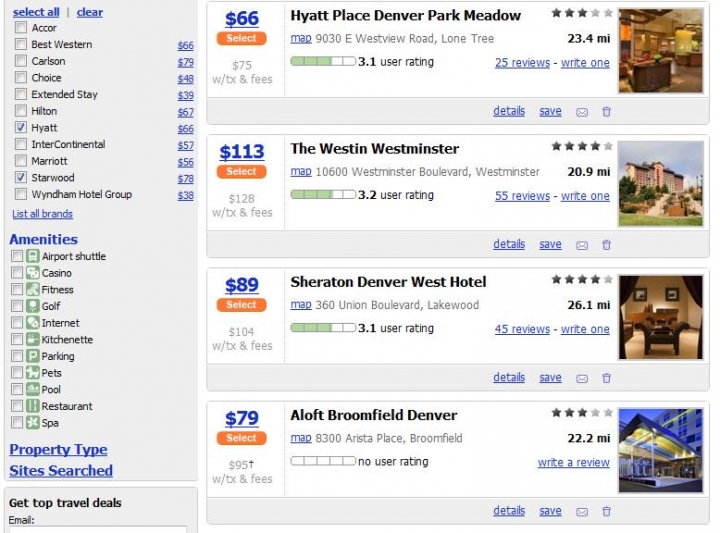The image size is (720, 533).
Task: Clear all brand selections
Action: pos(90,12)
